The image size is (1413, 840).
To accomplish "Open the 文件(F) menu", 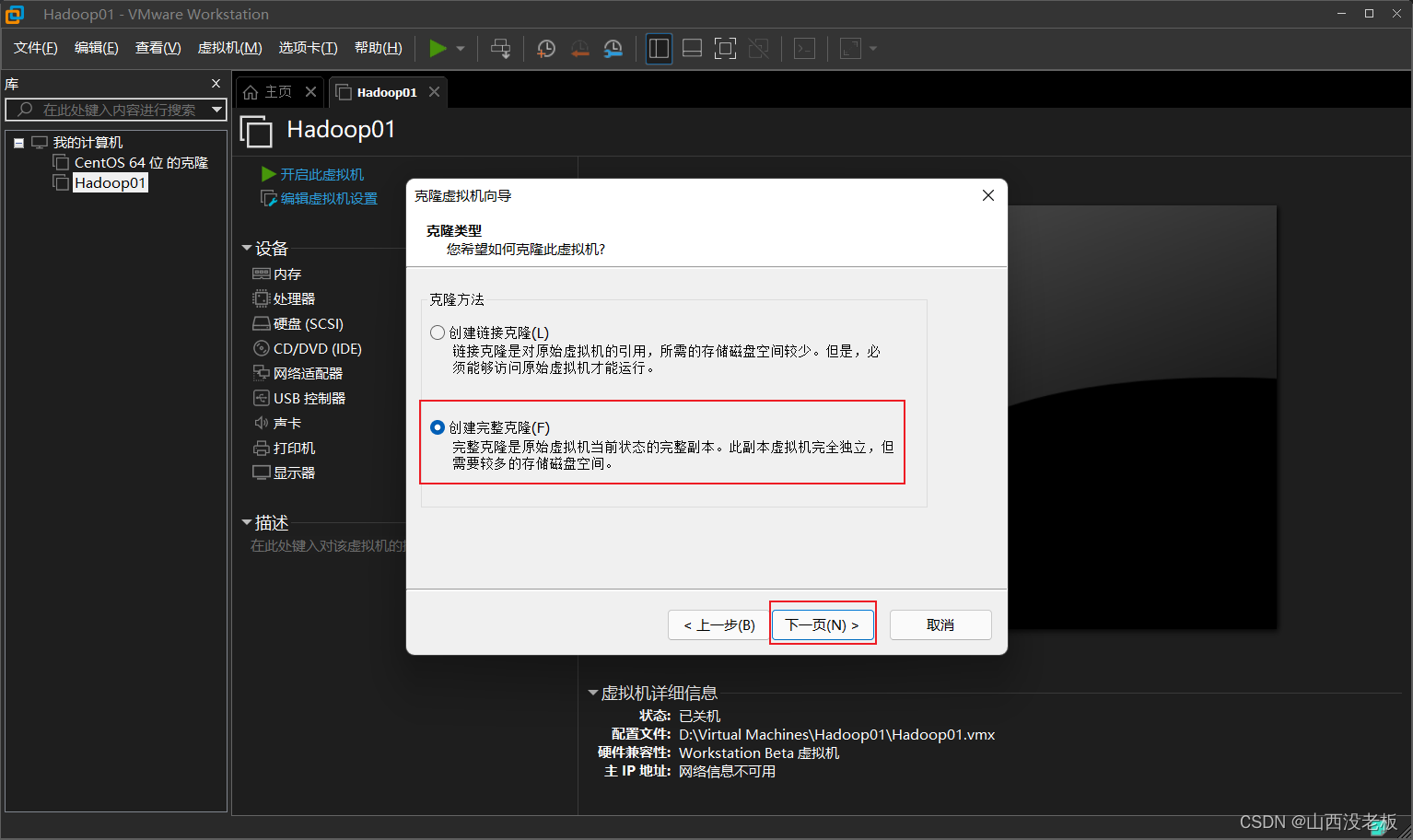I will tap(36, 48).
